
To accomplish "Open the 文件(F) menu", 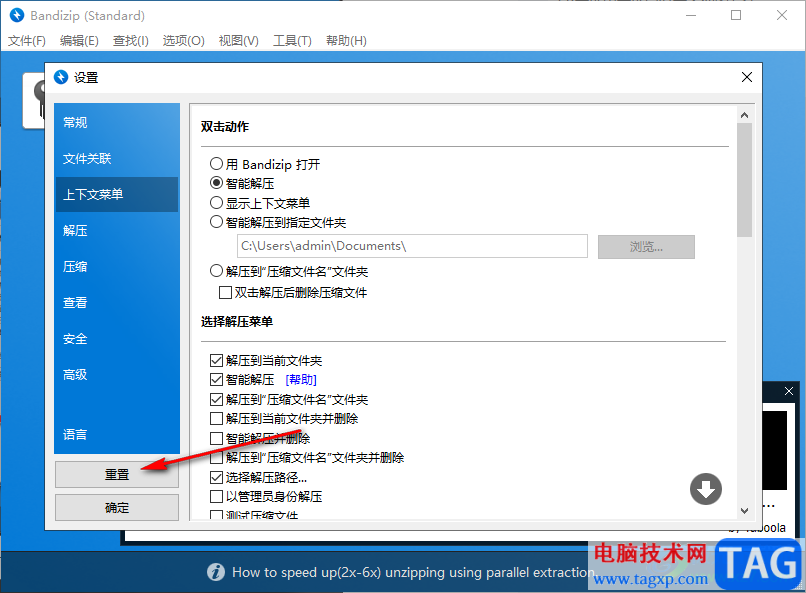I will (x=27, y=41).
